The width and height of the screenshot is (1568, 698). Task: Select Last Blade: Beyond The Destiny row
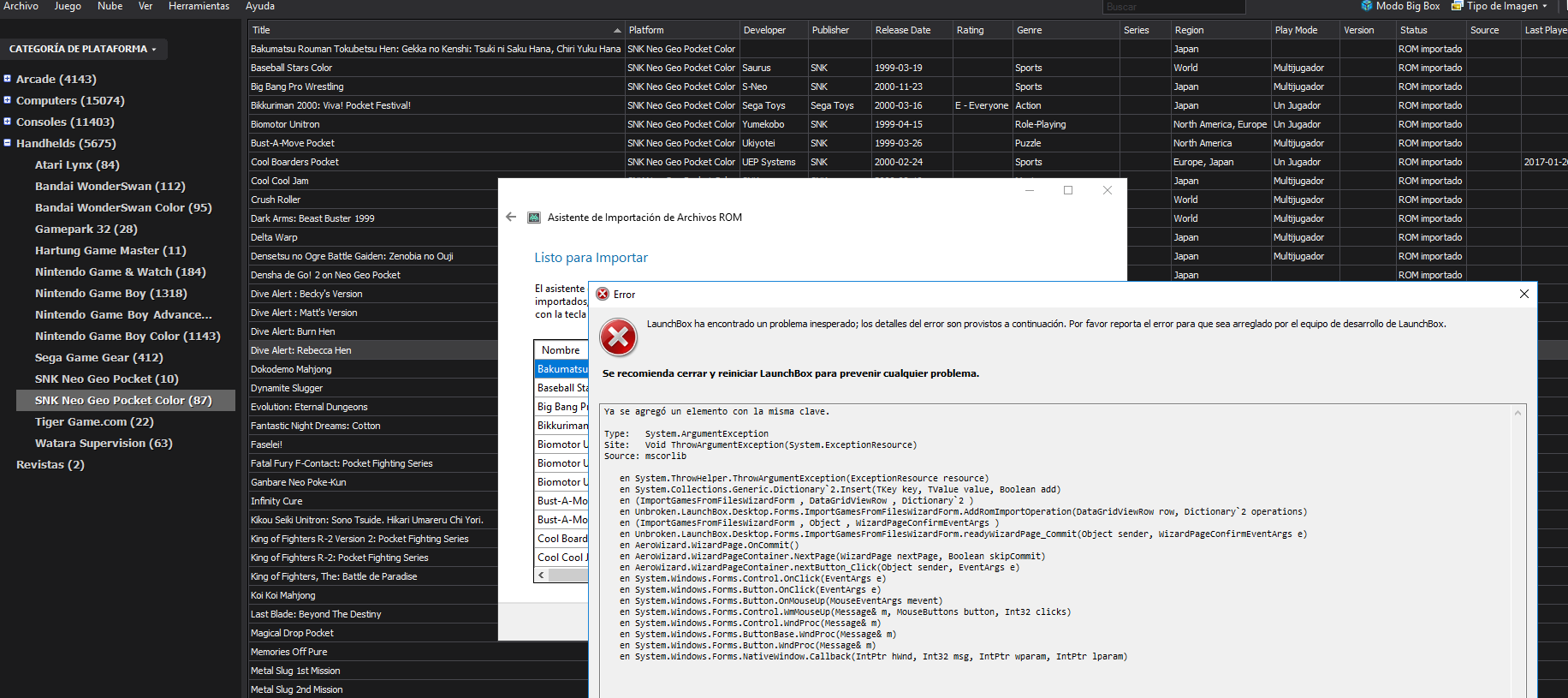[373, 614]
